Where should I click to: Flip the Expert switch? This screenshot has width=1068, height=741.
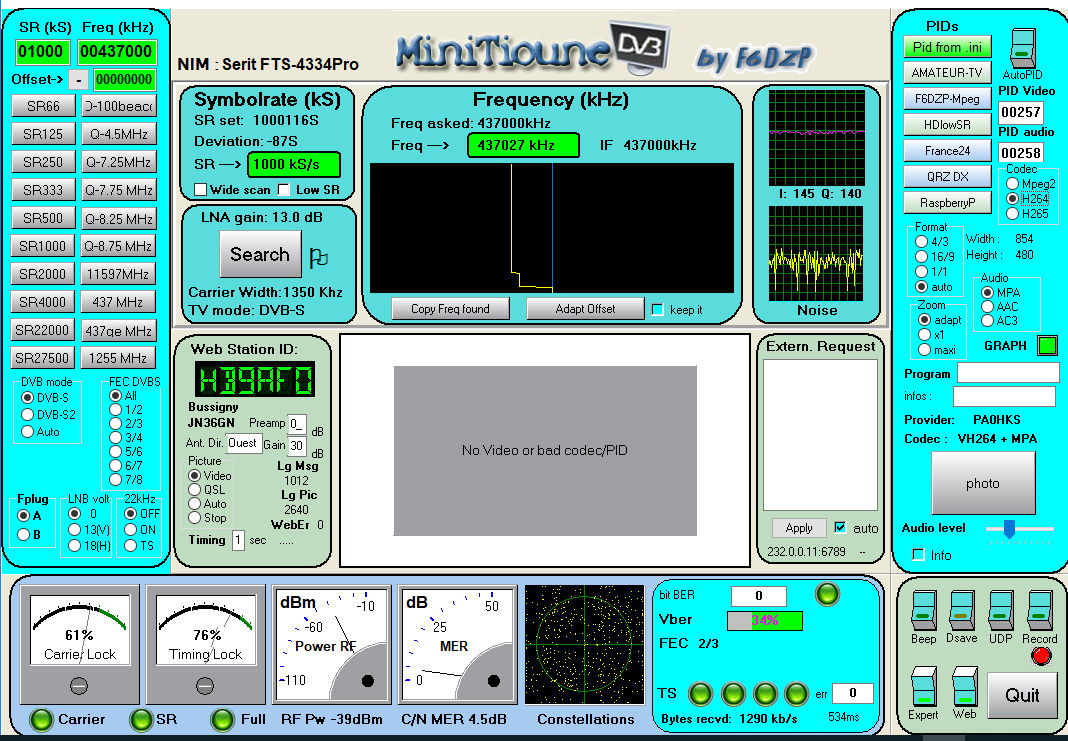(x=924, y=688)
